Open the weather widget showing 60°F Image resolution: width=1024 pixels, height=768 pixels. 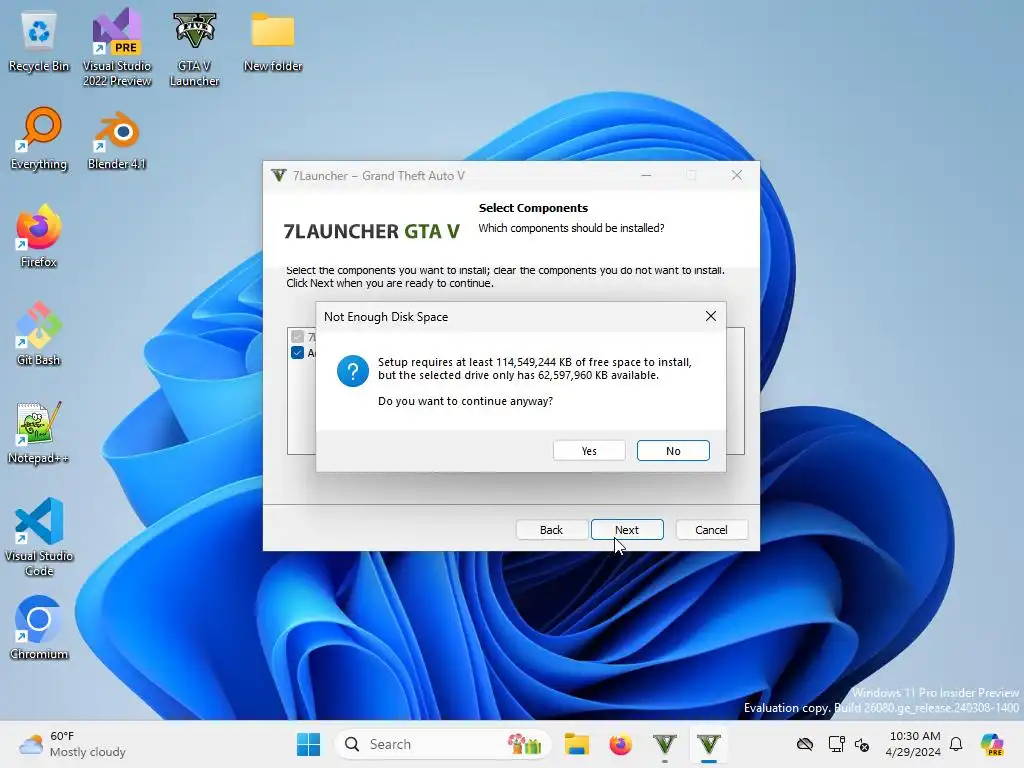coord(72,744)
